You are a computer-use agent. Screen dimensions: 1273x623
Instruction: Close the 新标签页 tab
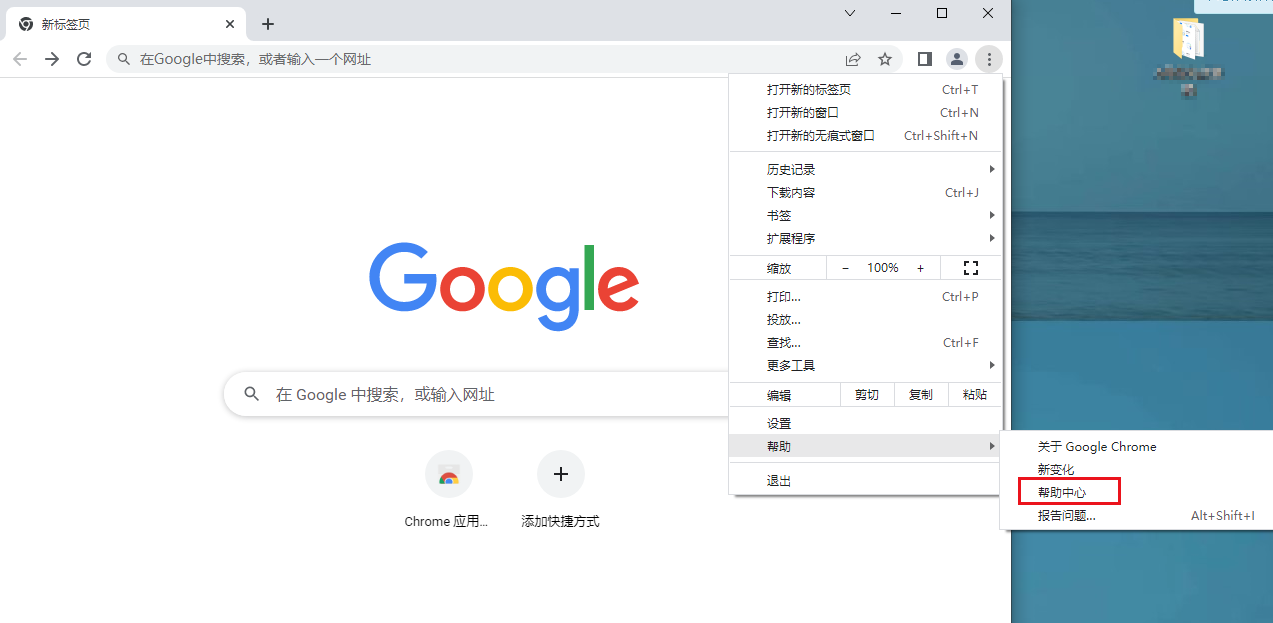coord(230,24)
